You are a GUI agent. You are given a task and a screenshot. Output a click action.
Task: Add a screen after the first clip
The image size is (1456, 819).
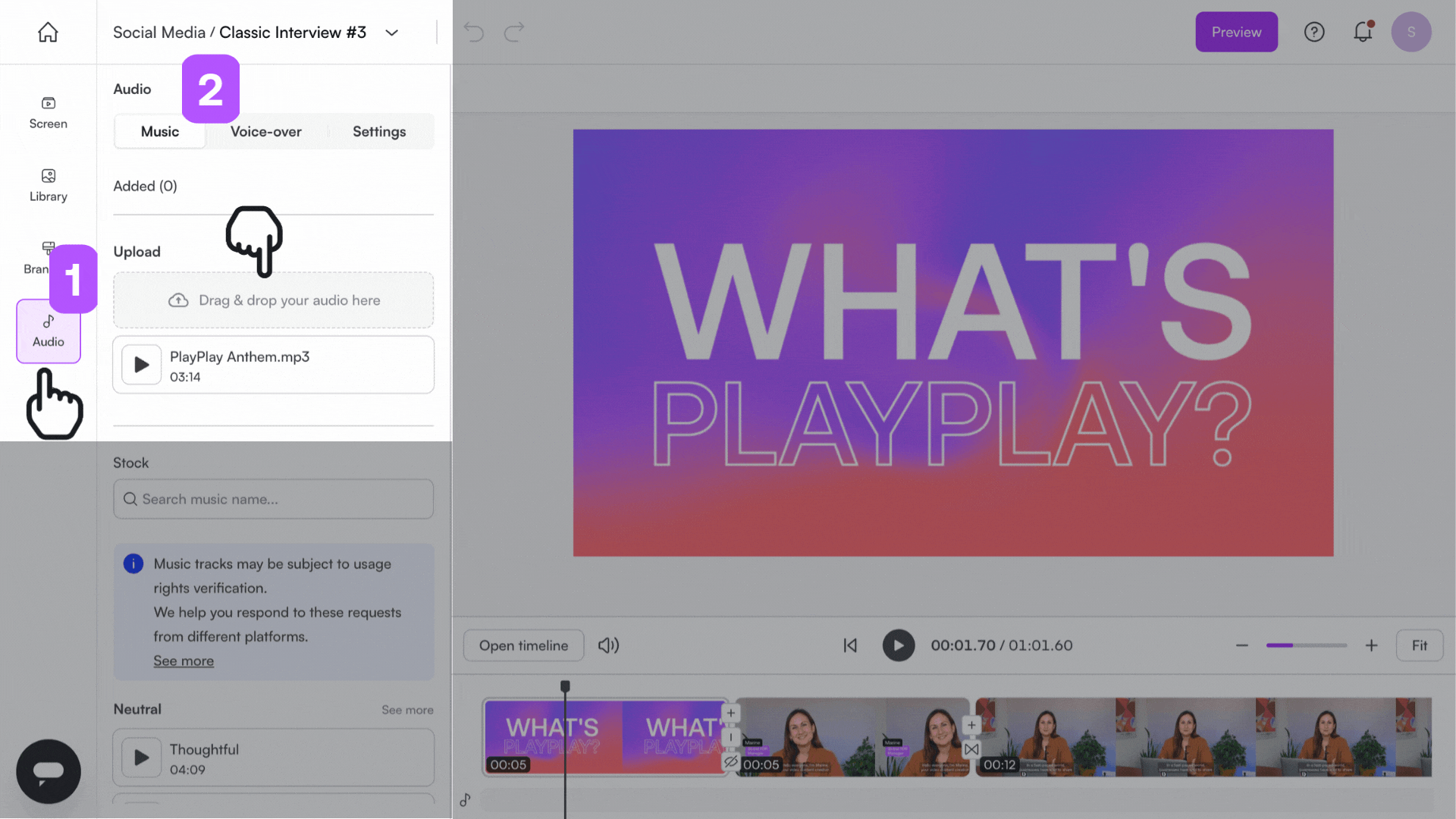click(x=731, y=713)
